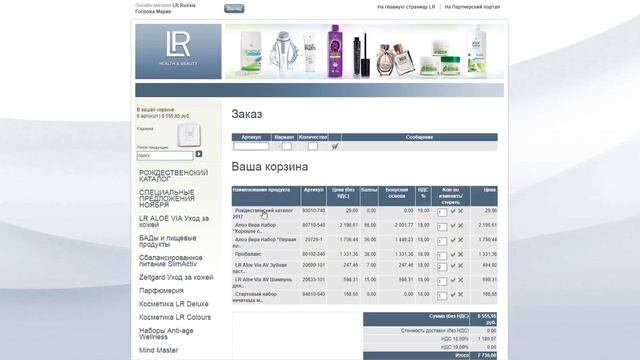Image resolution: width=640 pixels, height=360 pixels.
Task: Select article number 94810-640
Action: 313,294
